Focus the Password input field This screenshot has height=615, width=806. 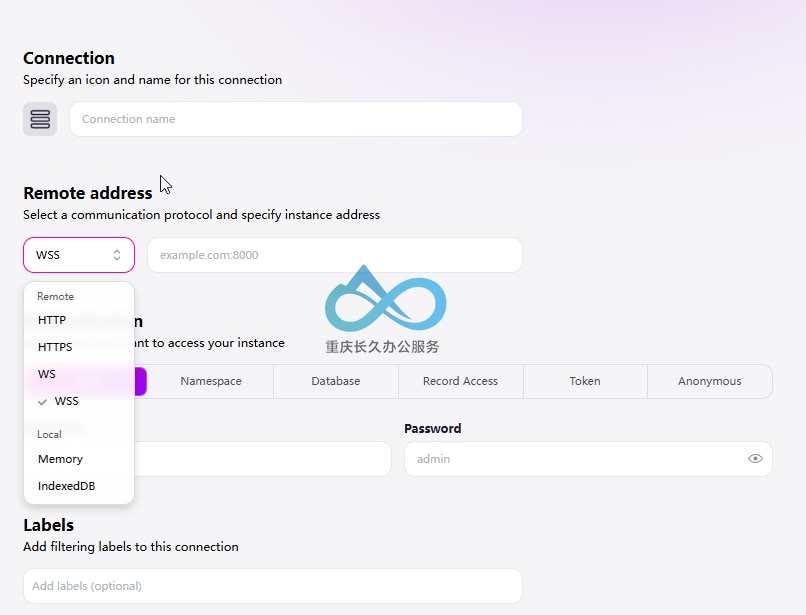pos(588,459)
